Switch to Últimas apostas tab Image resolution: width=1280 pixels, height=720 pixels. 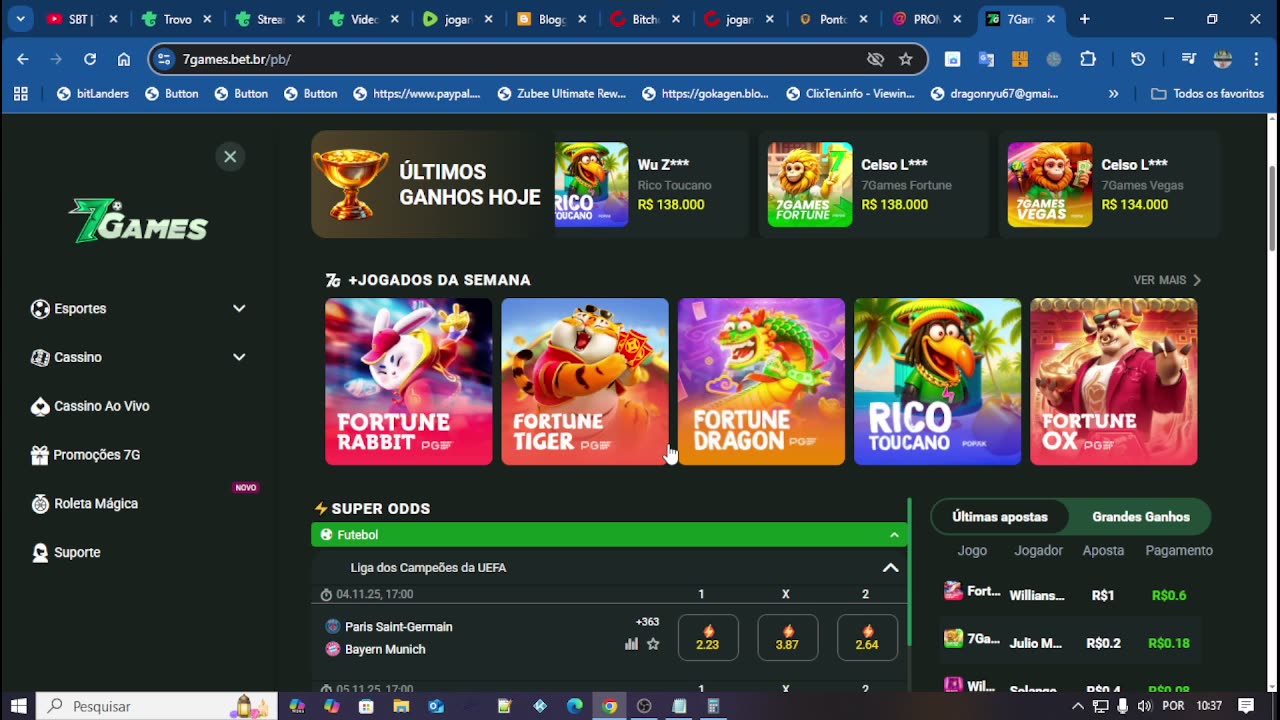coord(1000,517)
